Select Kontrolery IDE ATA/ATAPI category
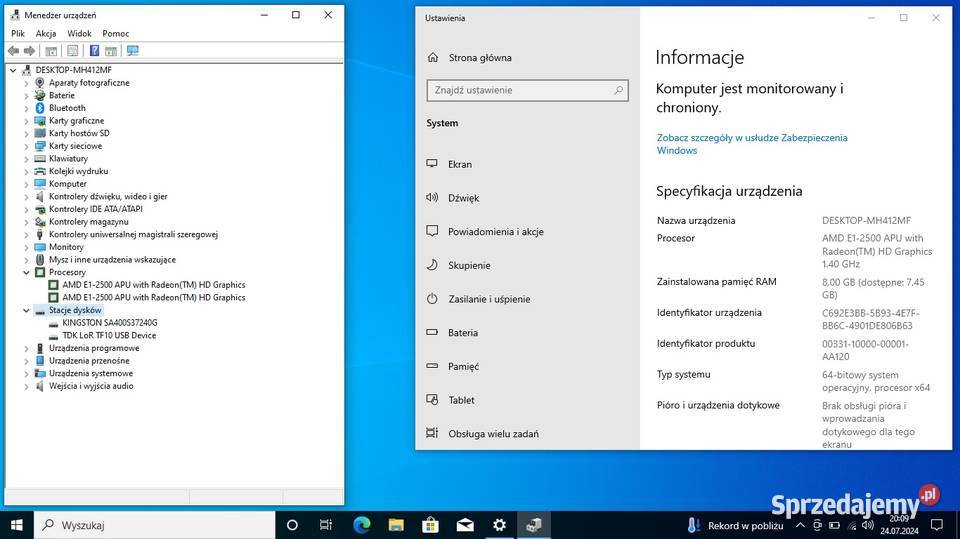 point(96,209)
